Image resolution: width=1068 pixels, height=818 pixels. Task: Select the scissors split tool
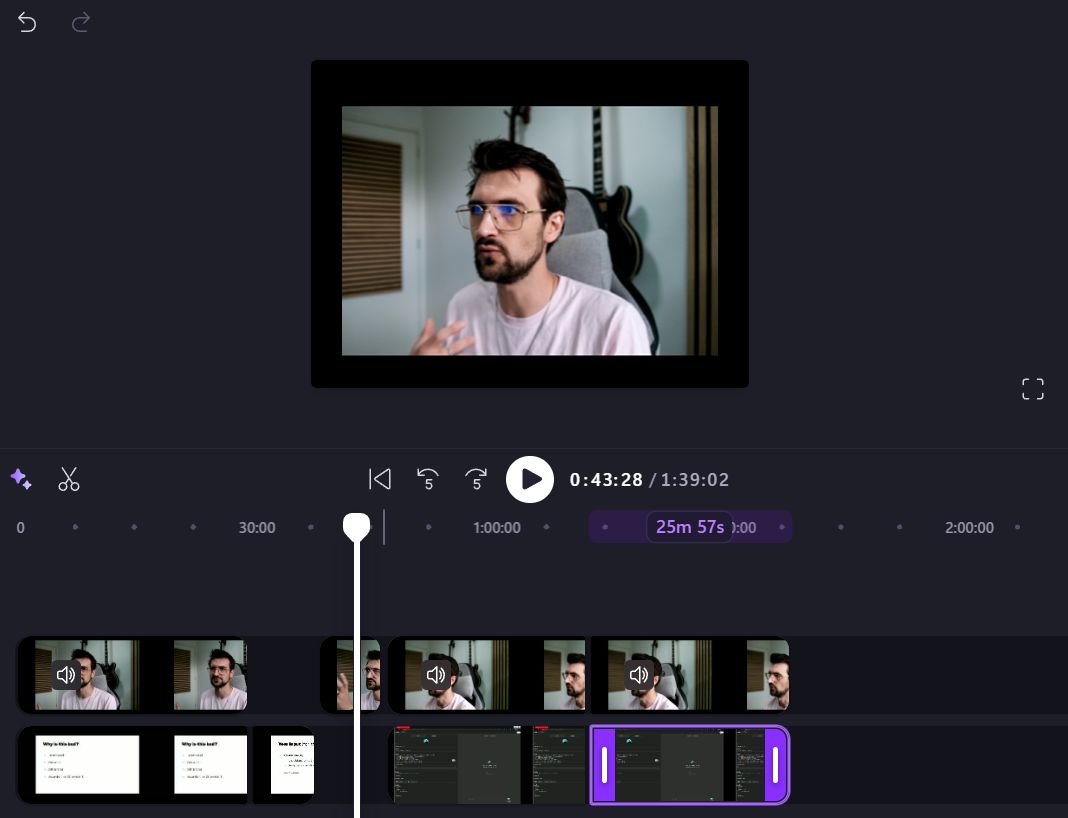[x=69, y=479]
